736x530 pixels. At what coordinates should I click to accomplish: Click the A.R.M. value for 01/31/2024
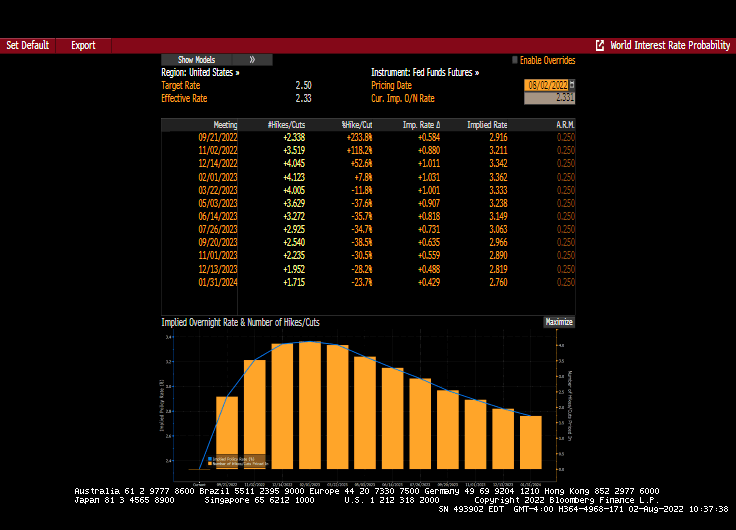565,284
